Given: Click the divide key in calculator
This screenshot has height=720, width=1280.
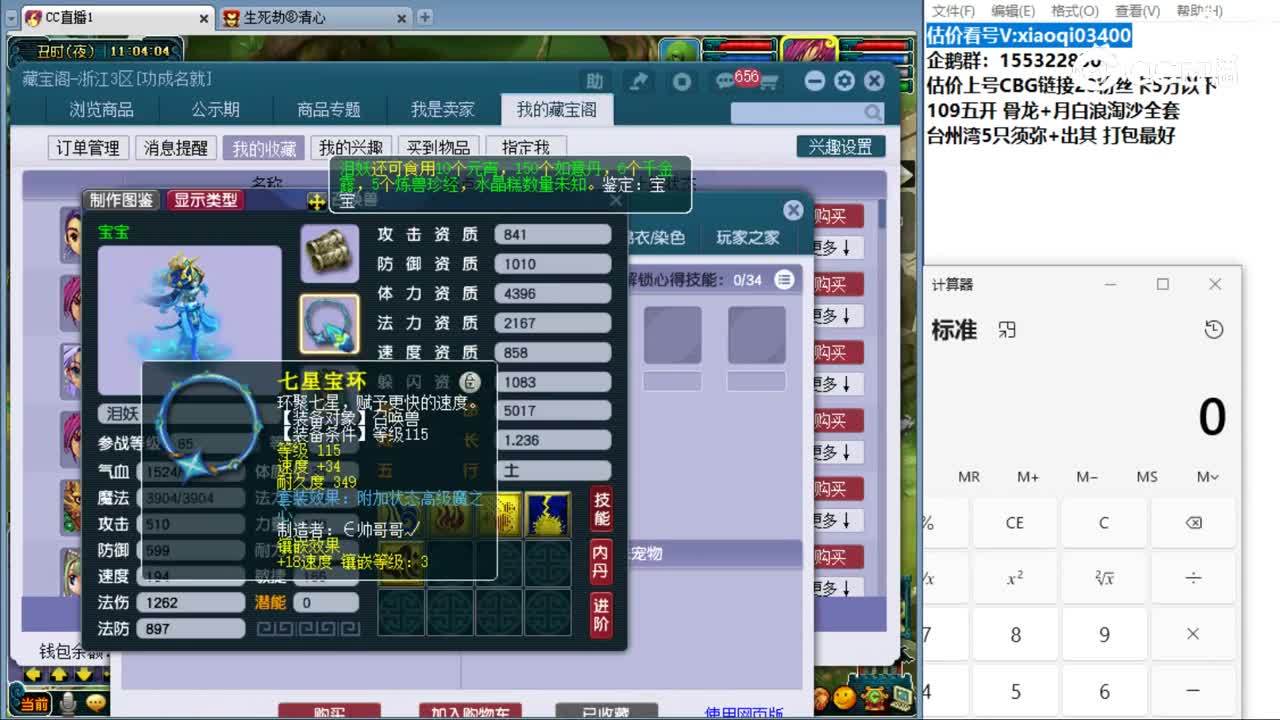Looking at the screenshot, I should (1193, 578).
